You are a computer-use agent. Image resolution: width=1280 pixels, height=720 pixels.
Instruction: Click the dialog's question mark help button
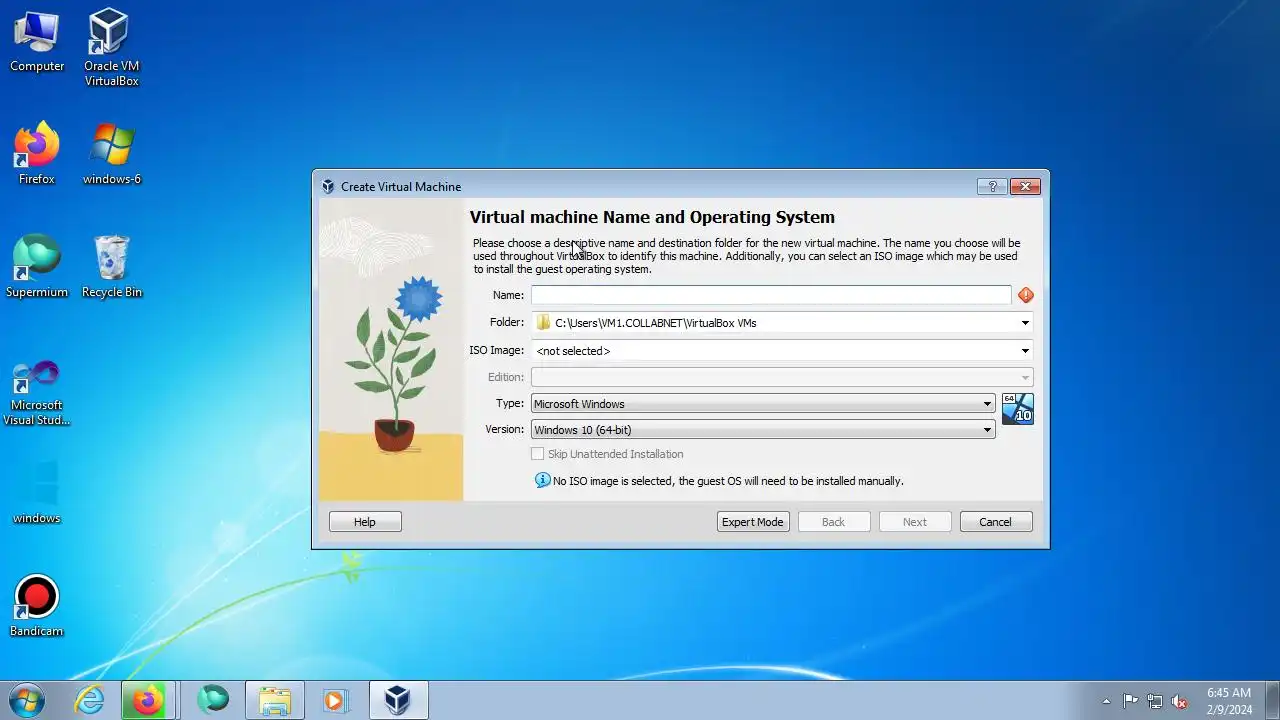pyautogui.click(x=992, y=186)
